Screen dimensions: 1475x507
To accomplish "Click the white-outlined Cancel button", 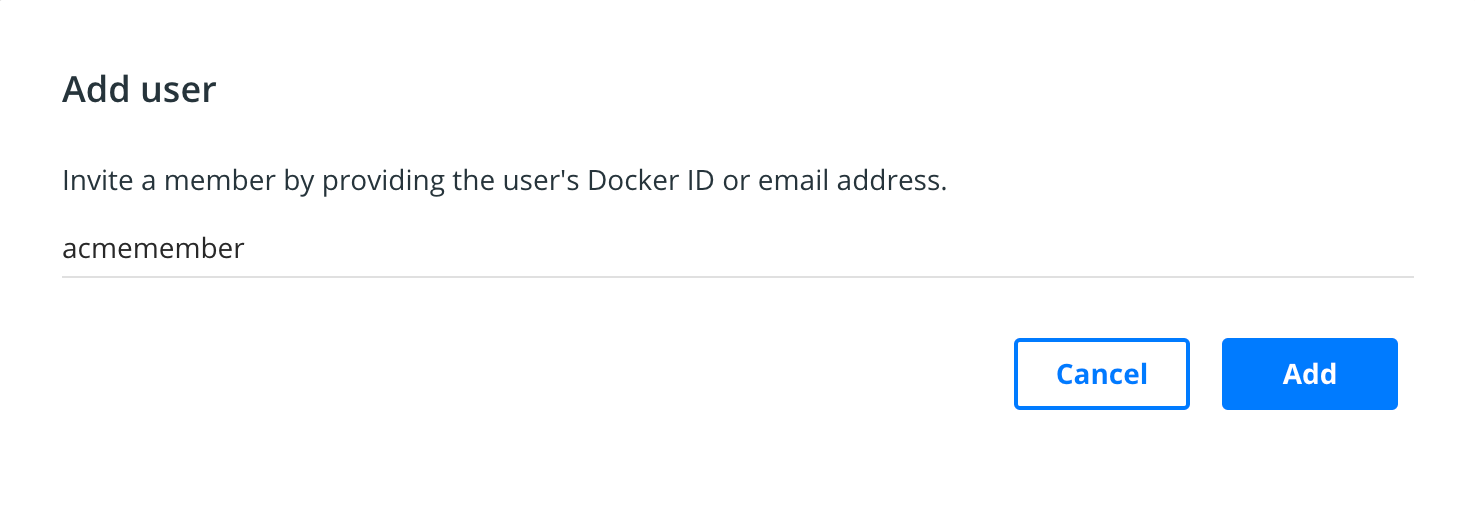I will click(x=1101, y=374).
